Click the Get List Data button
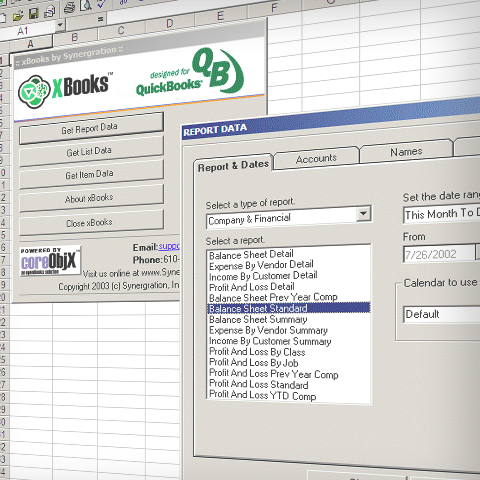This screenshot has height=480, width=480. pyautogui.click(x=91, y=152)
